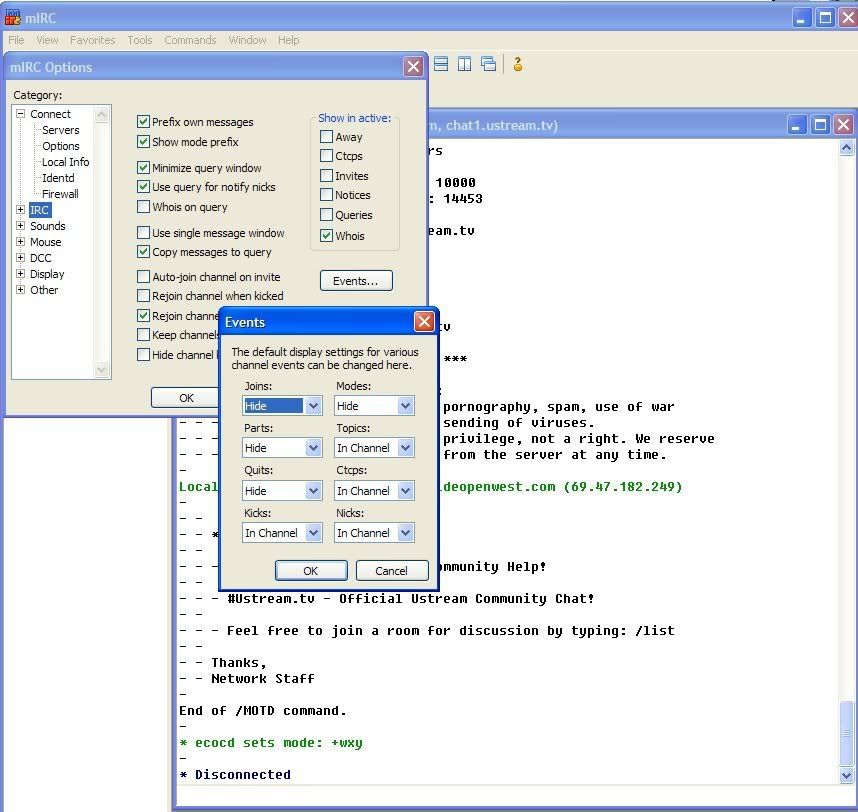Click the mIRC application icon in title bar
Screen dimensions: 858x812
tap(13, 18)
